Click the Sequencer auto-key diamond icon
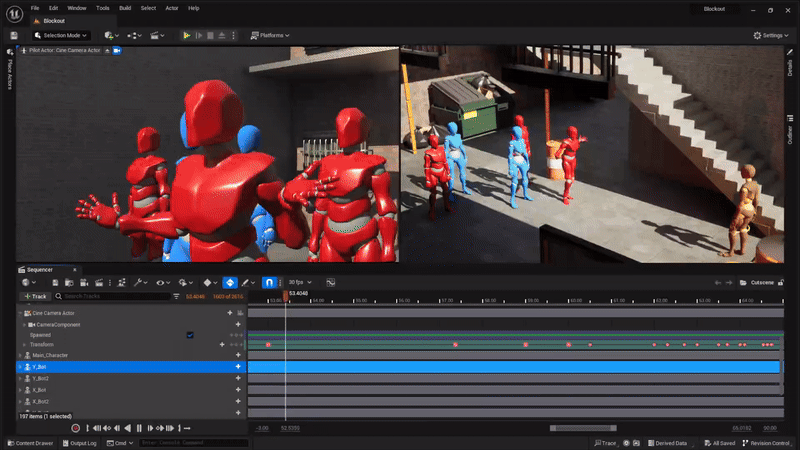Viewport: 800px width, 450px height. pos(230,283)
